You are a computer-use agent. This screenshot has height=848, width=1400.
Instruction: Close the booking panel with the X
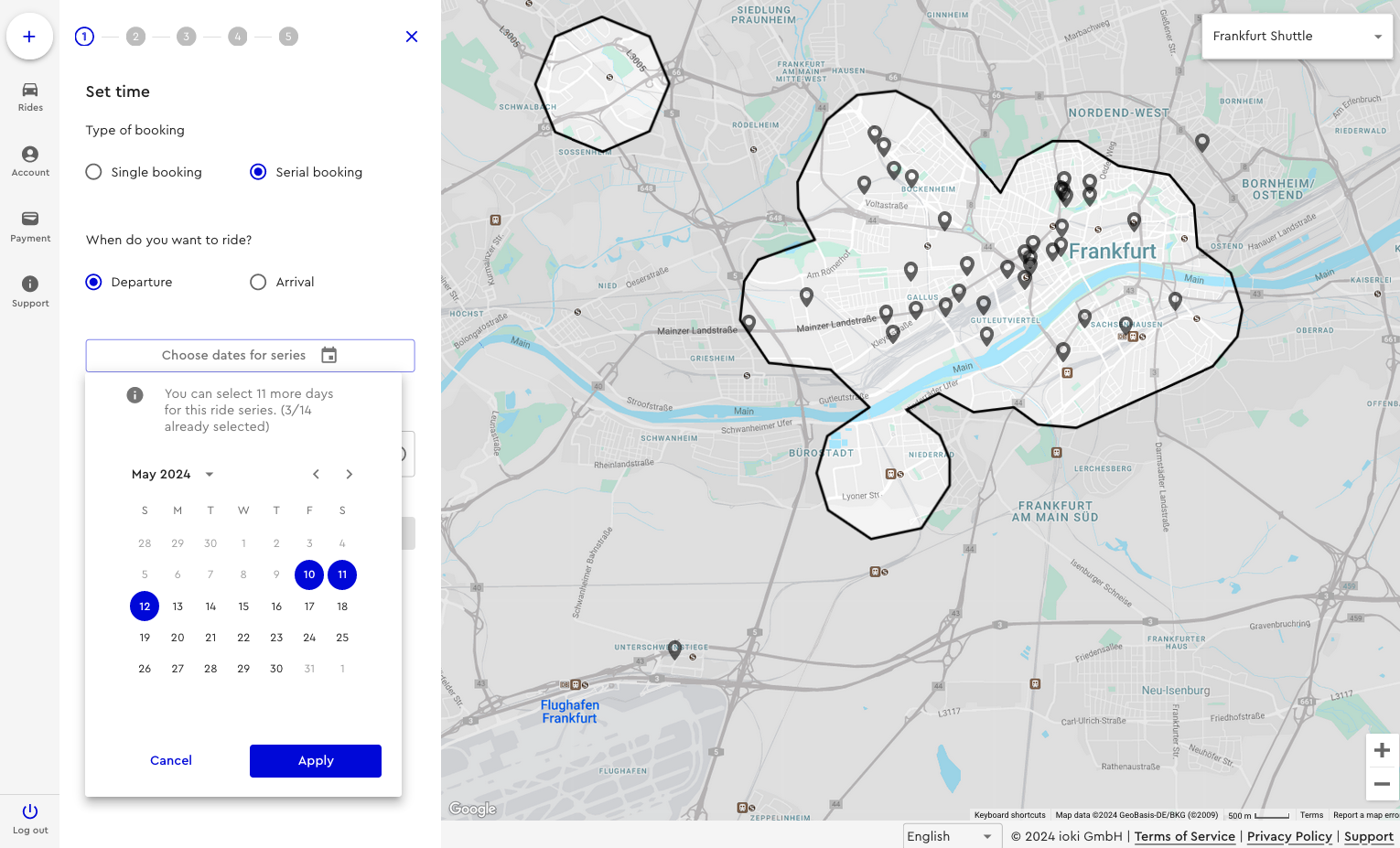412,37
